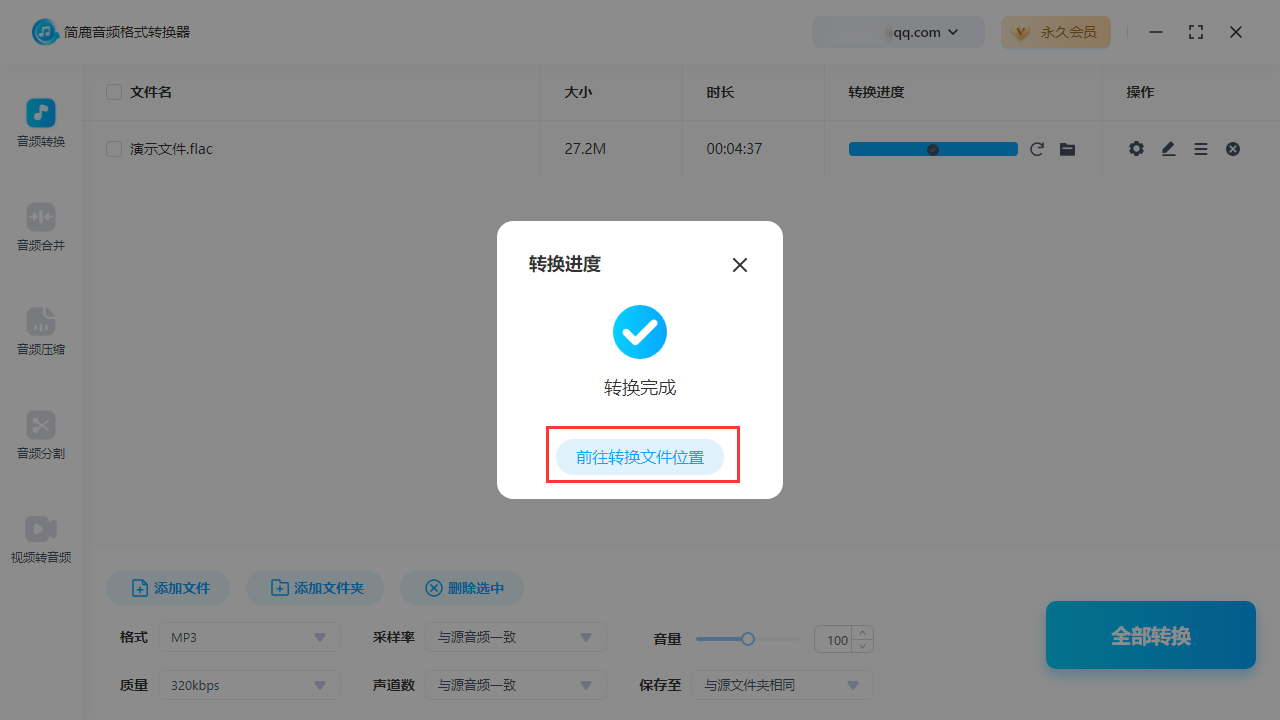1280x720 pixels.
Task: Open the 格式 MP3 format dropdown
Action: (x=248, y=637)
